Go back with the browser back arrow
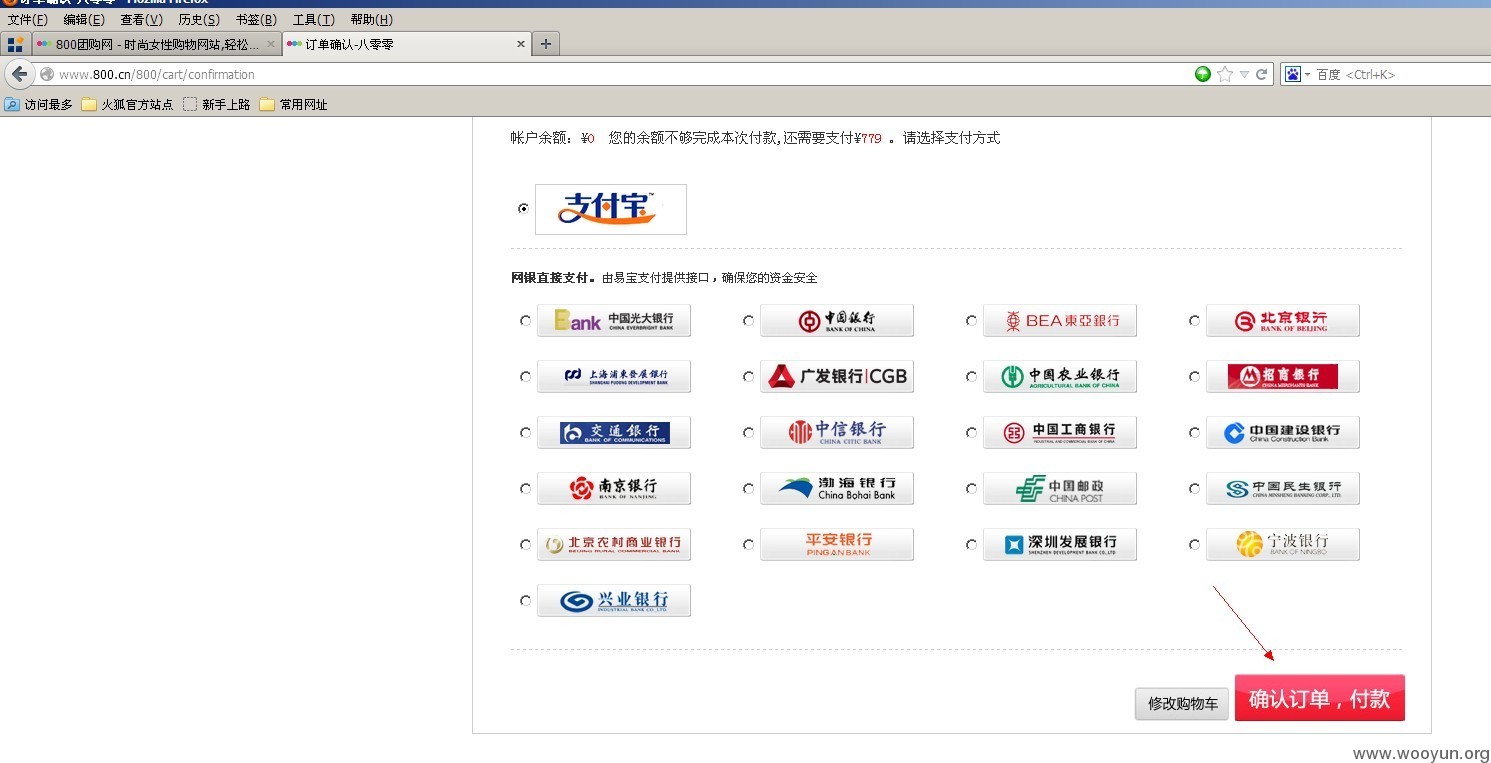 click(x=19, y=74)
